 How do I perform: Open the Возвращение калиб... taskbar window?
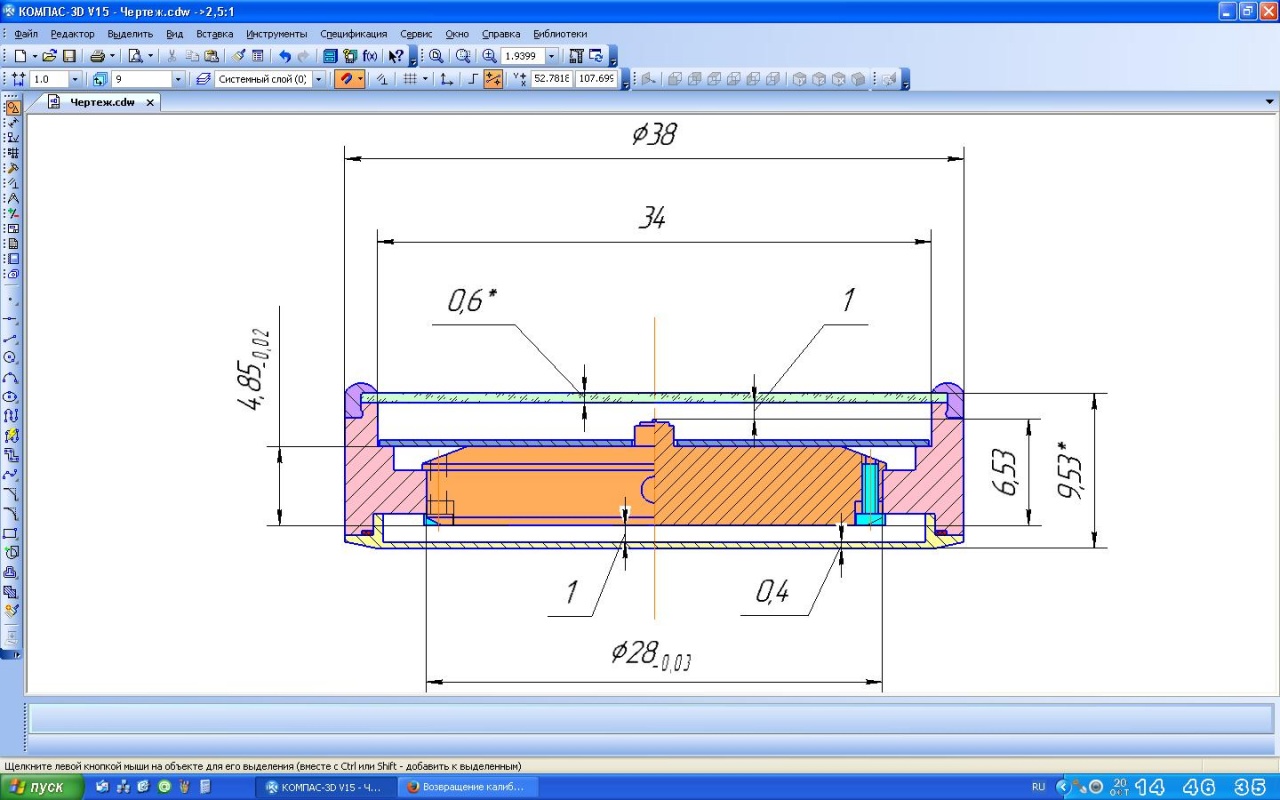pyautogui.click(x=464, y=787)
